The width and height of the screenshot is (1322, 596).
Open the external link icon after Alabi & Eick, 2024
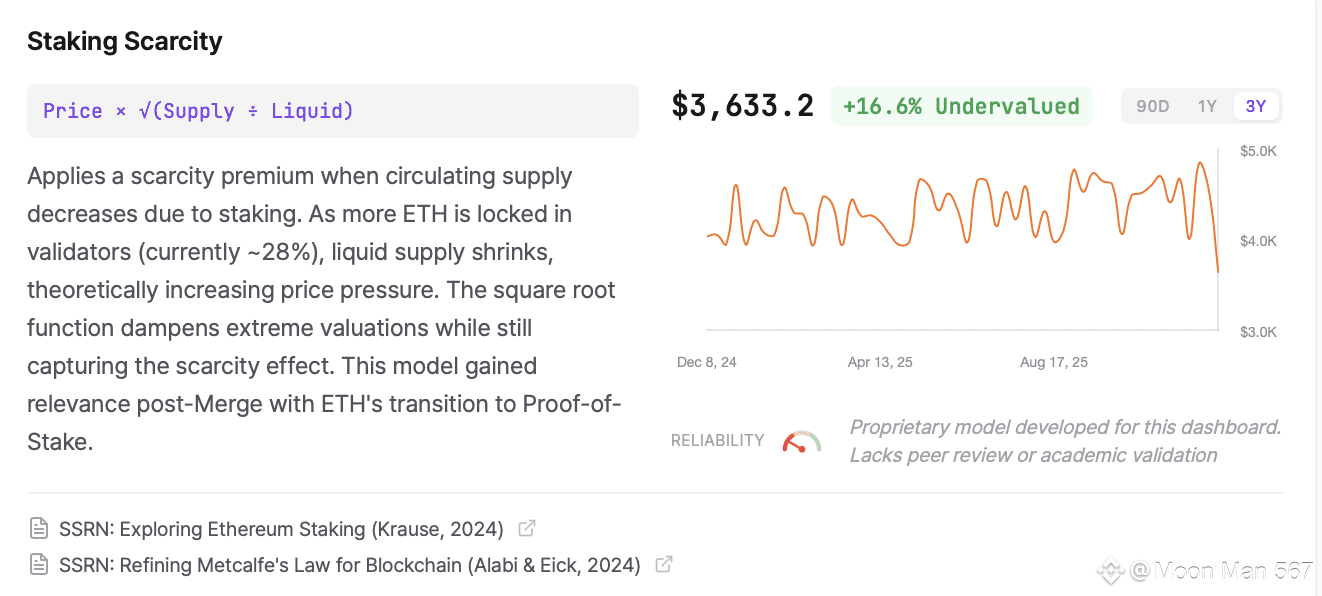click(663, 565)
